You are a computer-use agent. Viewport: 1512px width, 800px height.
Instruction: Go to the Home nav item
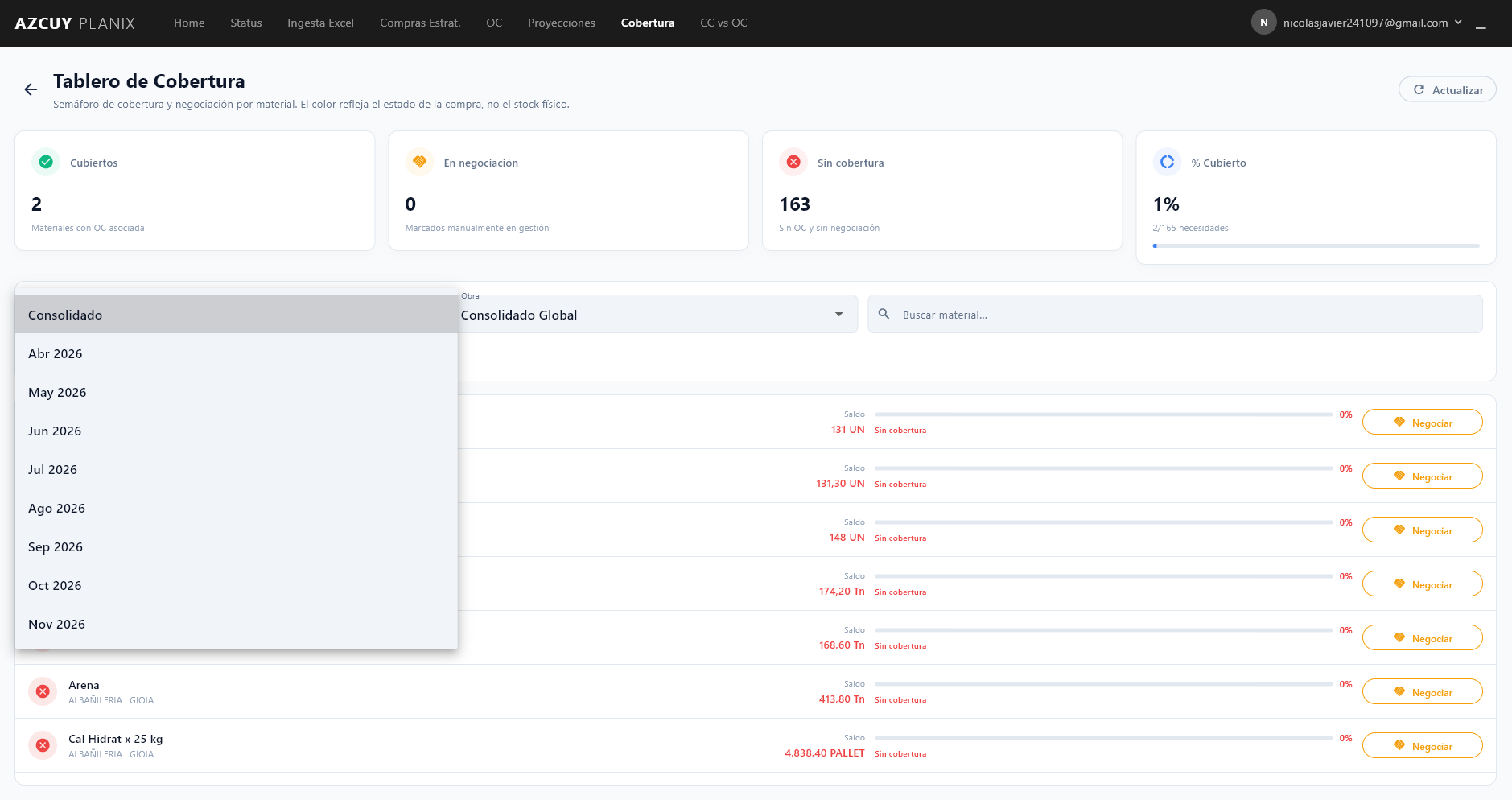189,23
